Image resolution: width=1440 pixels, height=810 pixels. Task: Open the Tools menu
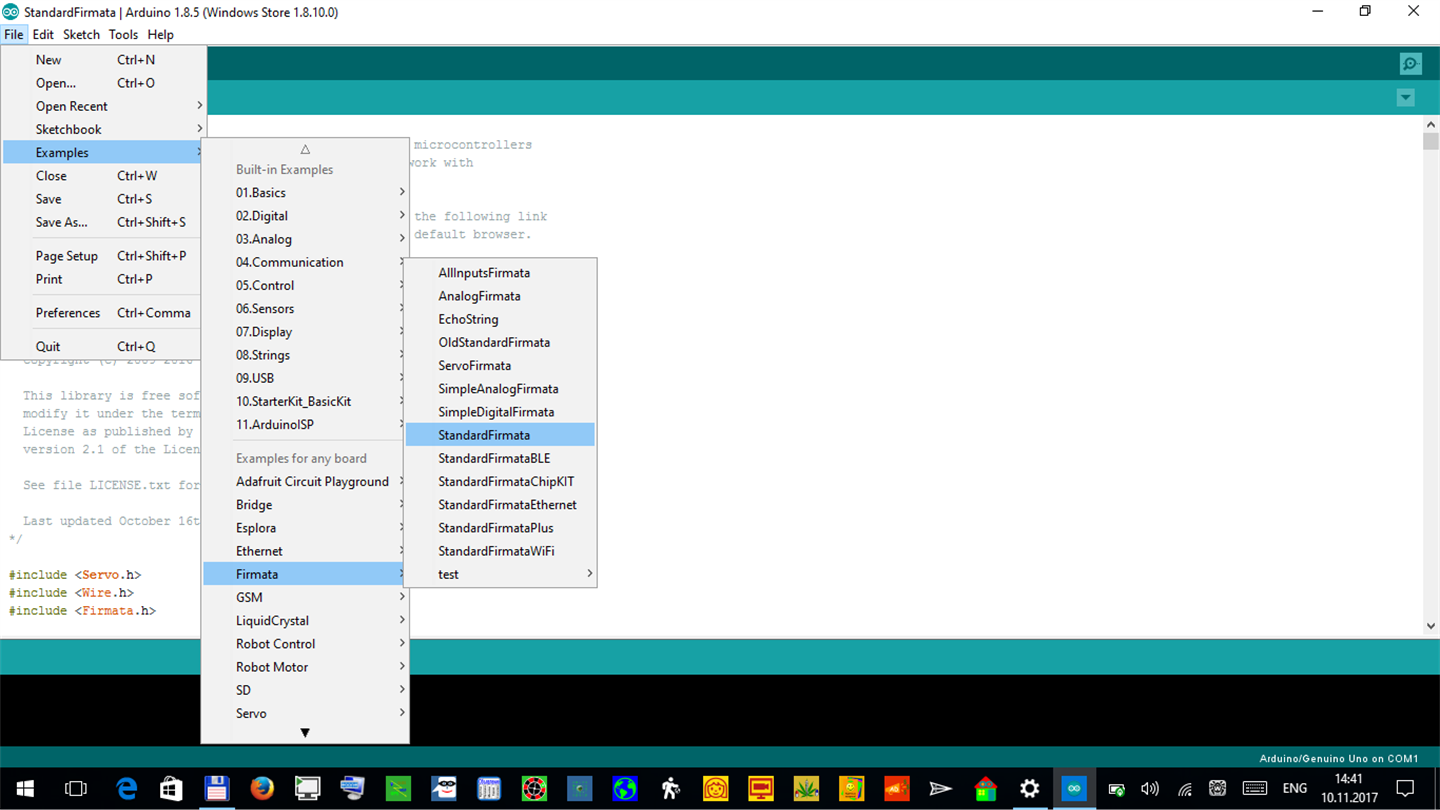(123, 34)
